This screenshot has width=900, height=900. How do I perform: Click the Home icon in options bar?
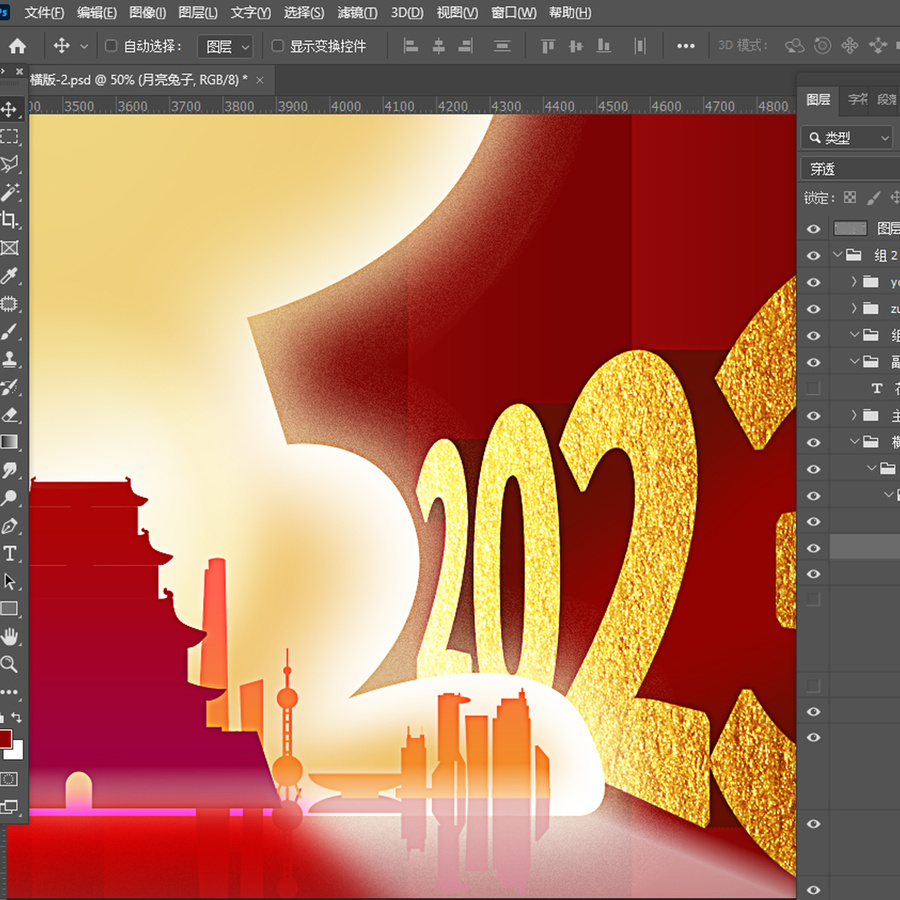click(17, 46)
